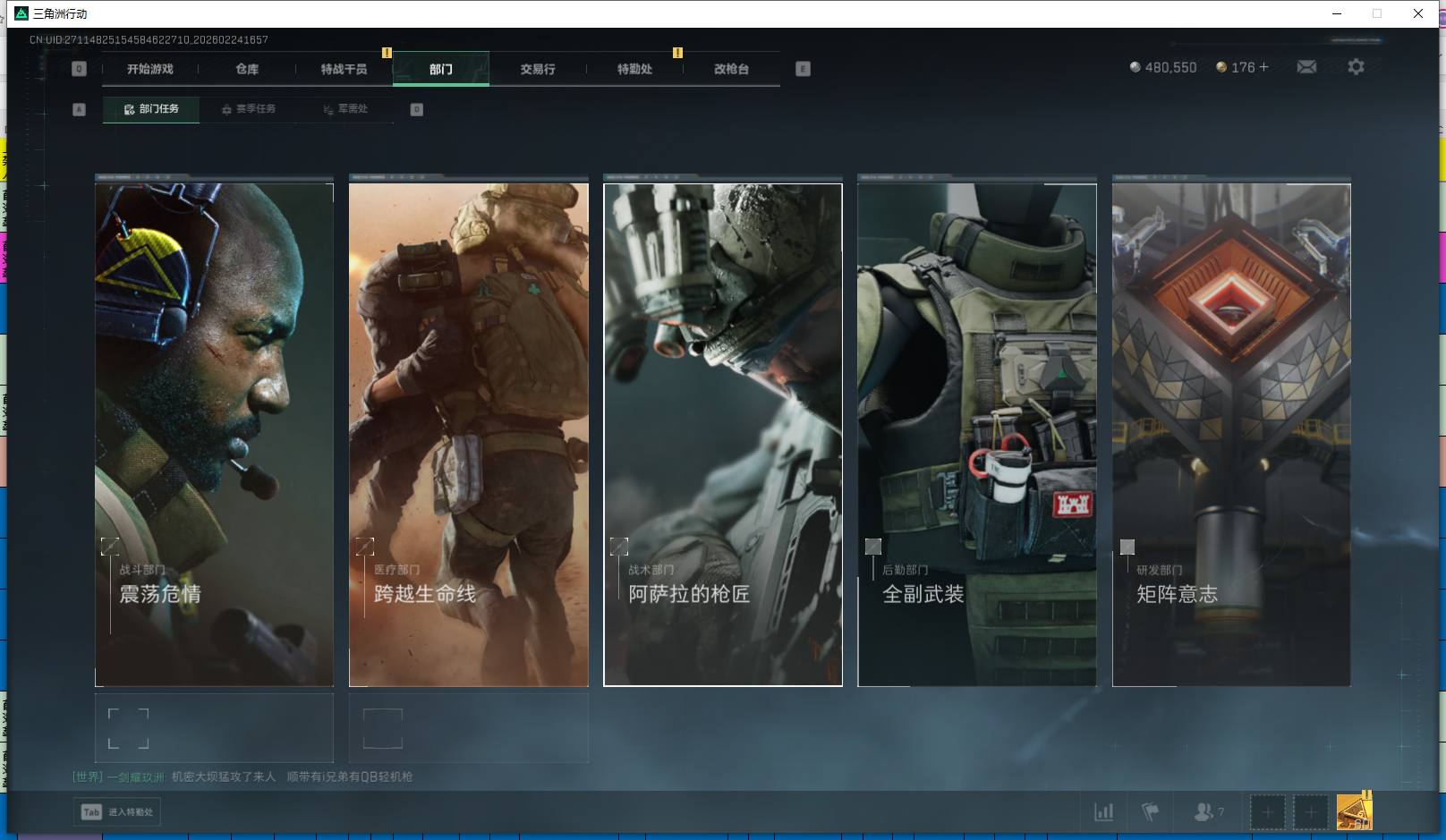Open the mail envelope icon

tap(1306, 67)
